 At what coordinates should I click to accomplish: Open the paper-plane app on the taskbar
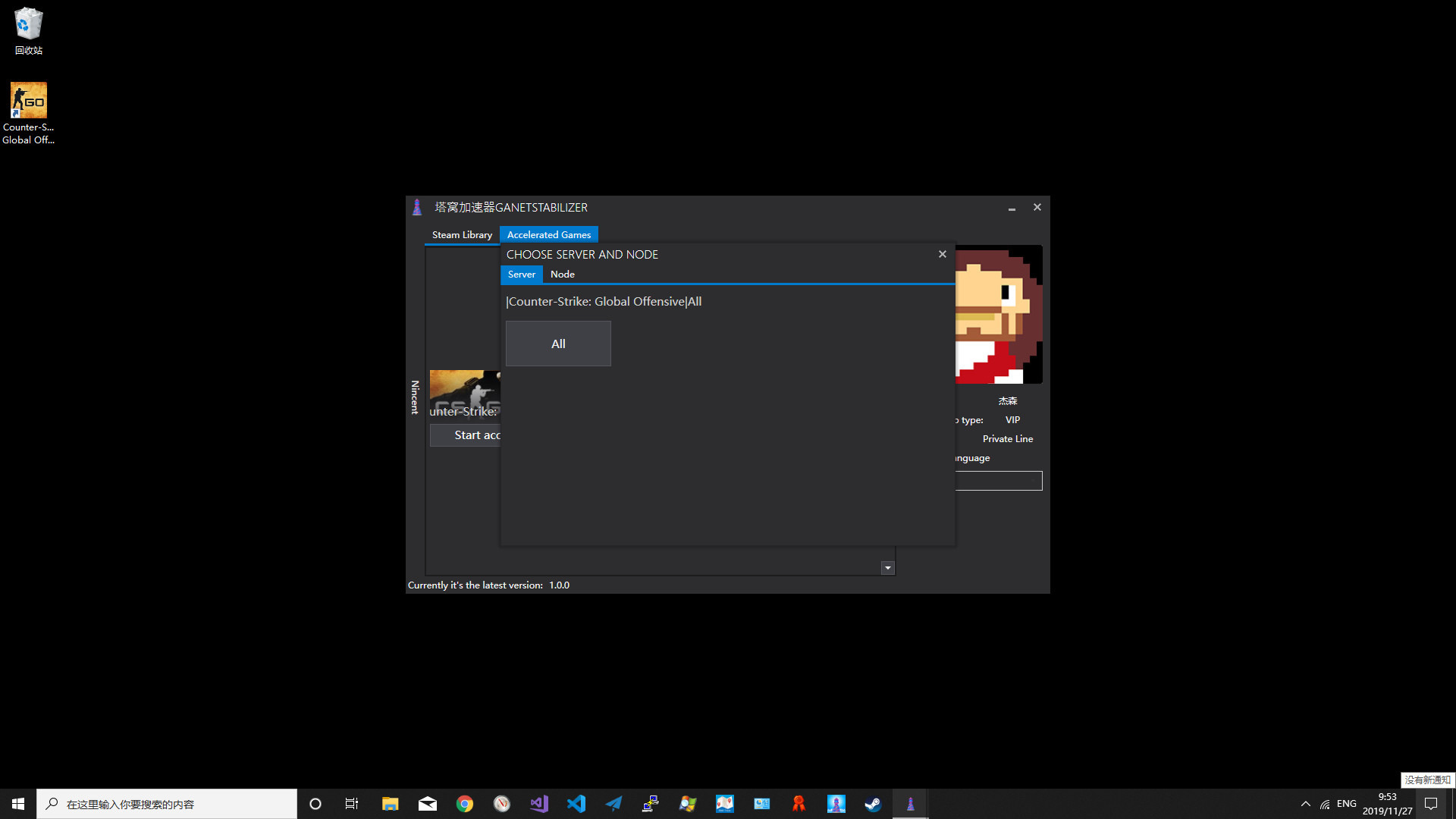click(613, 804)
